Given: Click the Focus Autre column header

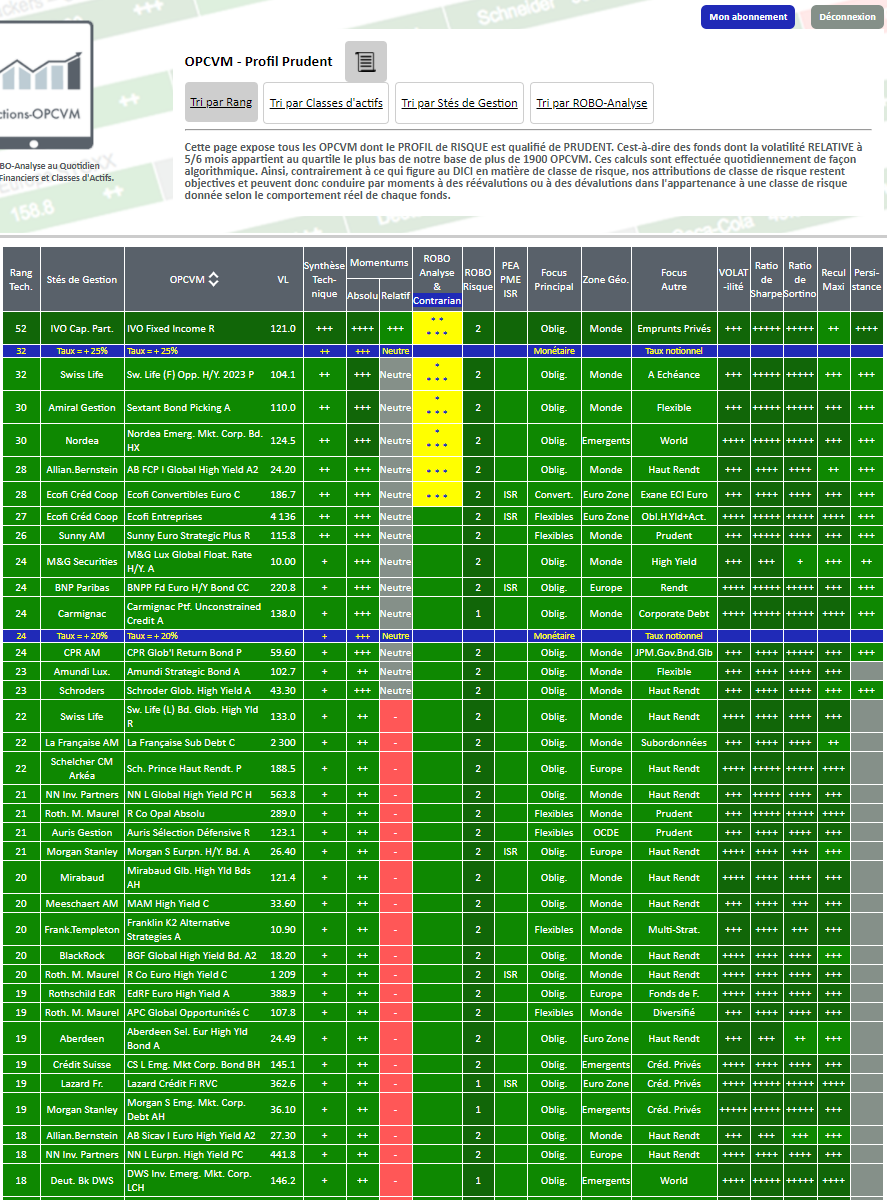Looking at the screenshot, I should (674, 279).
